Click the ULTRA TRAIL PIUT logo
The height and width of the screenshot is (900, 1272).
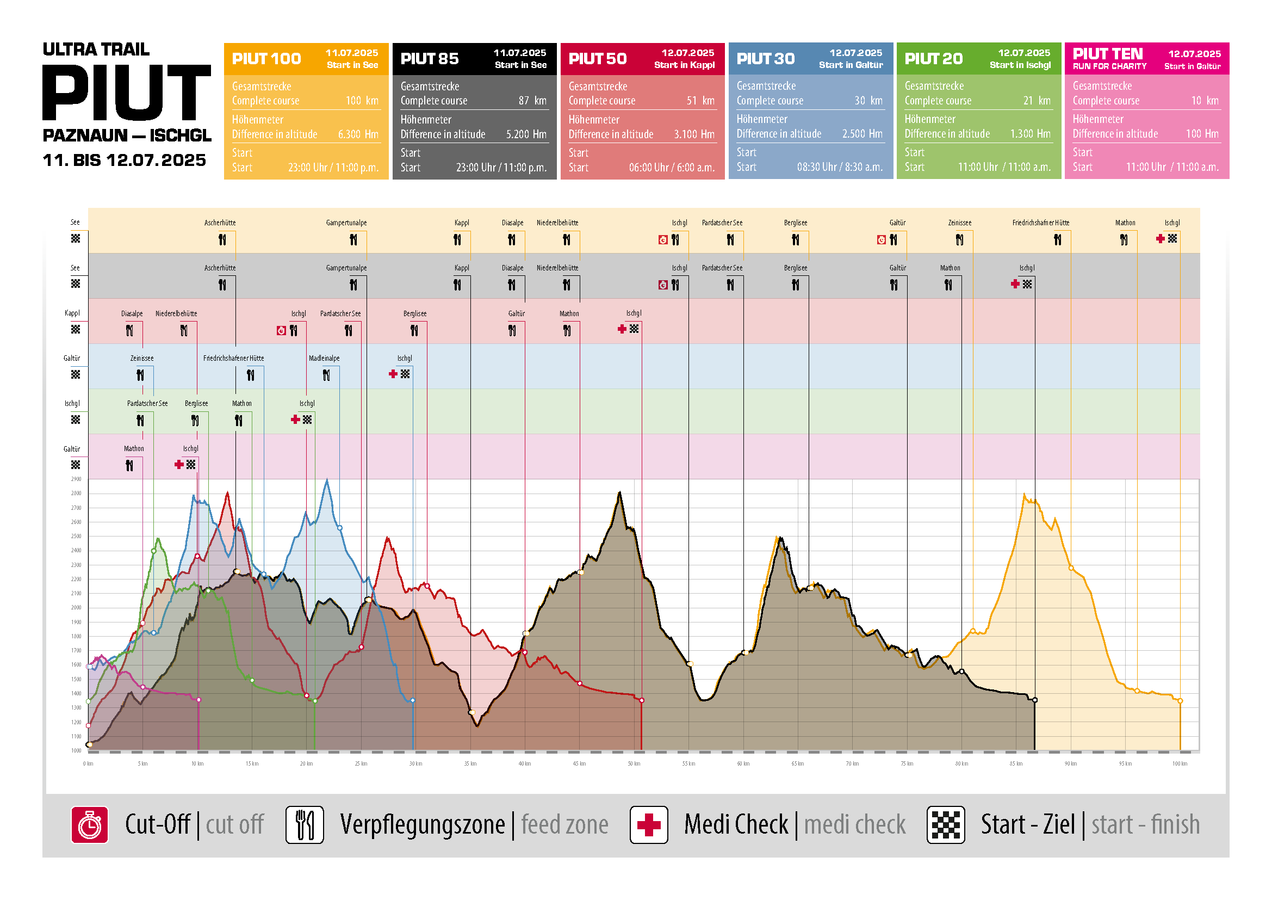click(126, 91)
